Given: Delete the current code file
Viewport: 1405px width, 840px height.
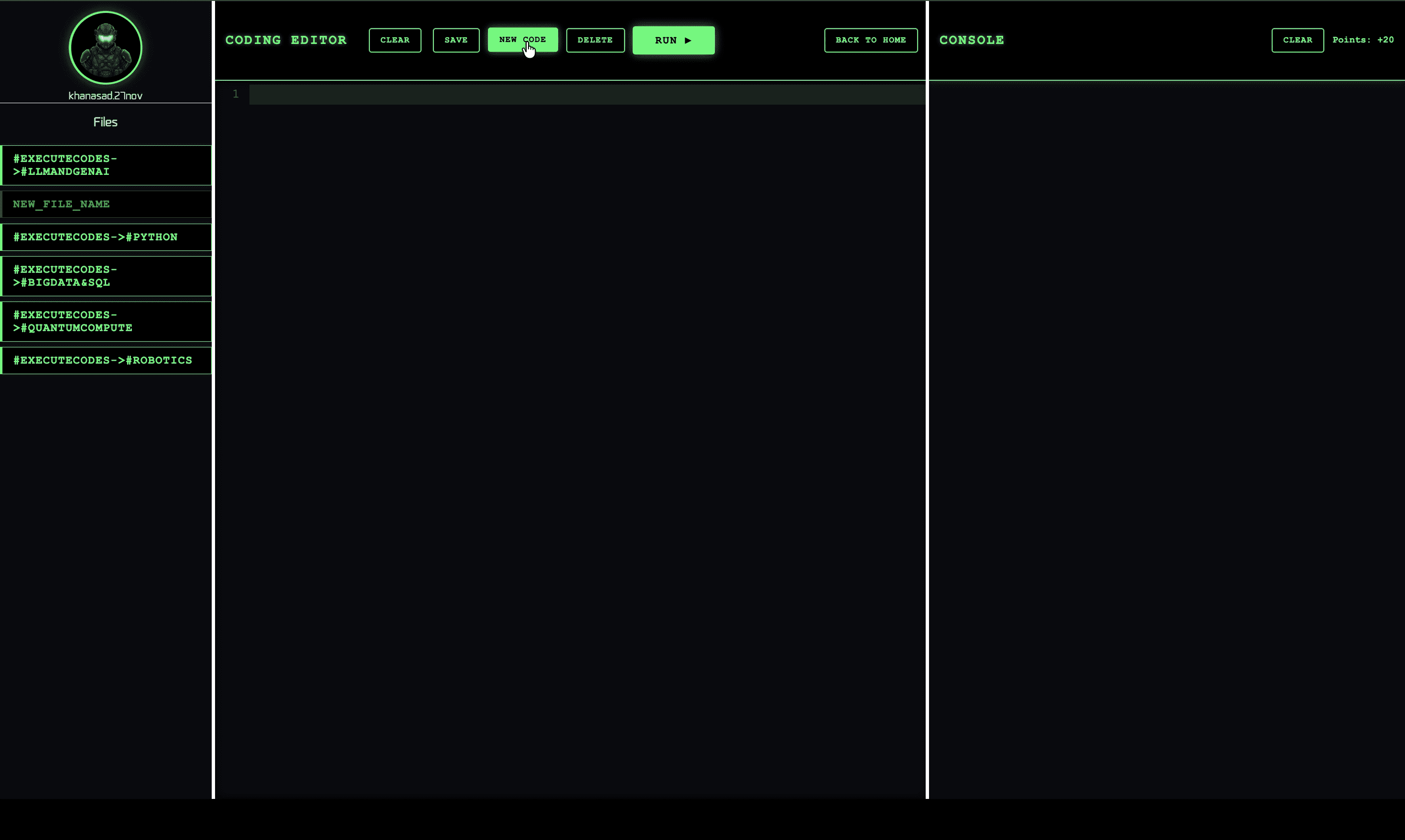Looking at the screenshot, I should [595, 40].
